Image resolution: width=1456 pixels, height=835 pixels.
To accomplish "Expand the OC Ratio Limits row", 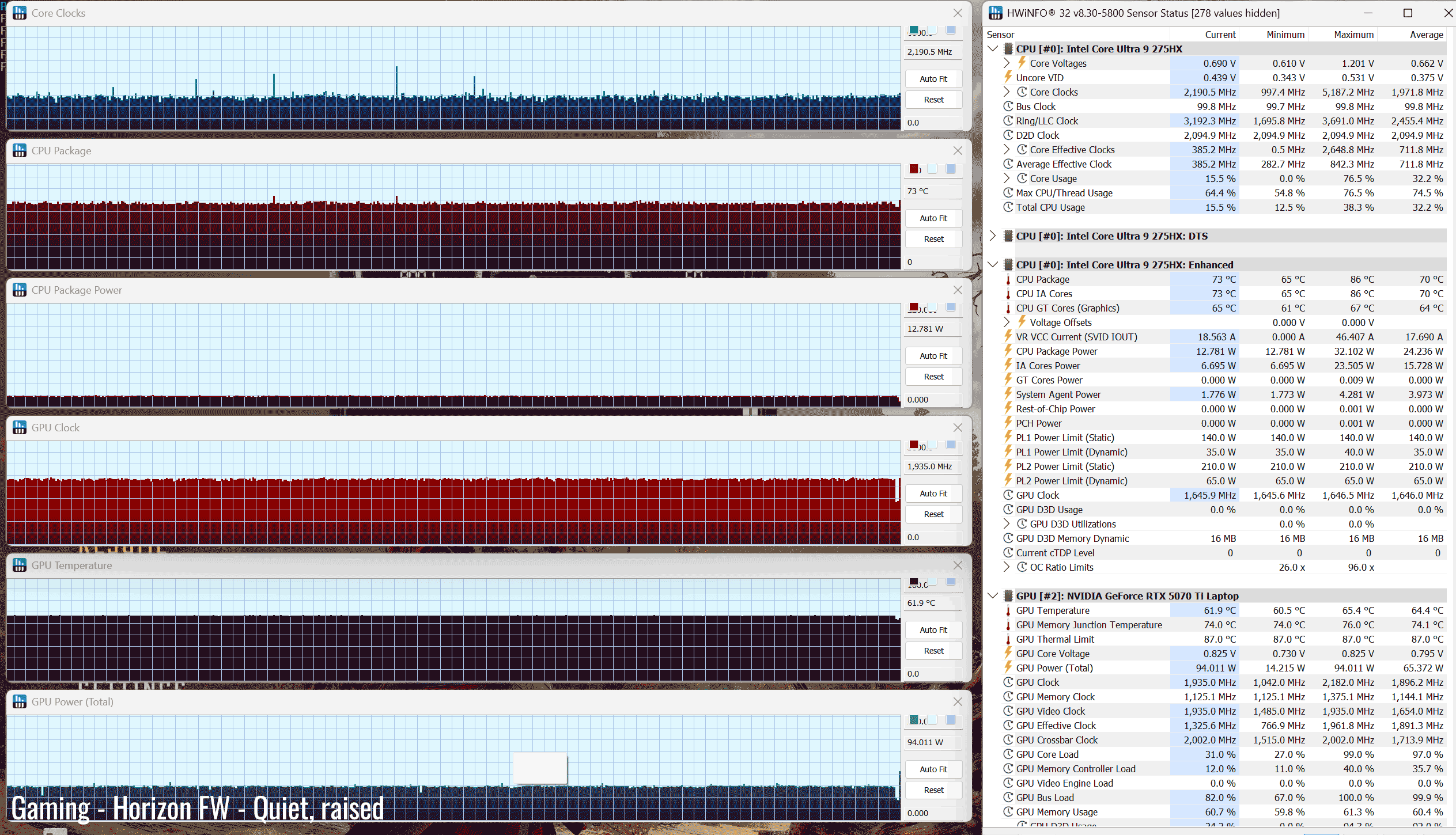I will click(1006, 567).
